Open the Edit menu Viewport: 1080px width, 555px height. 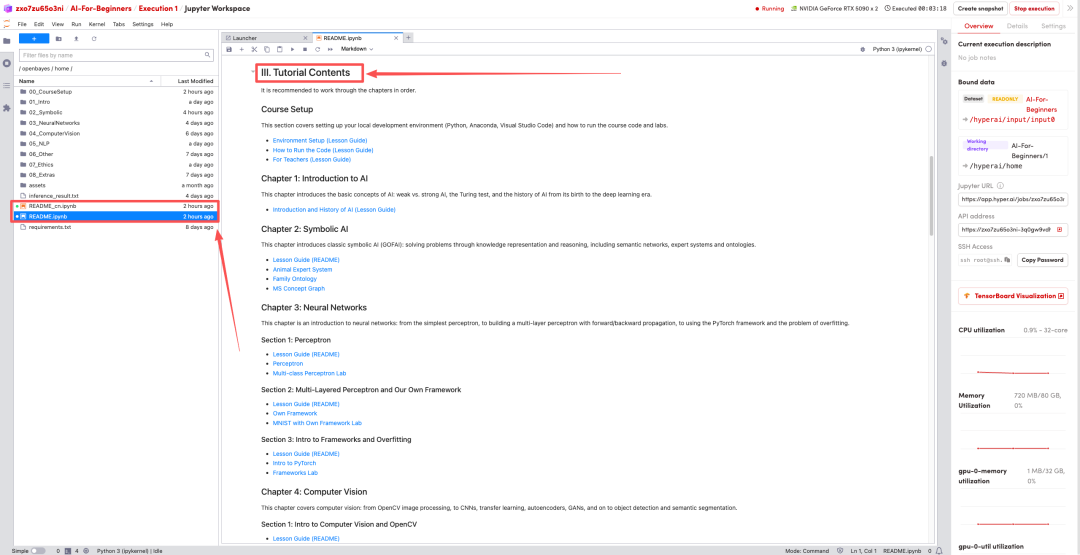point(39,24)
